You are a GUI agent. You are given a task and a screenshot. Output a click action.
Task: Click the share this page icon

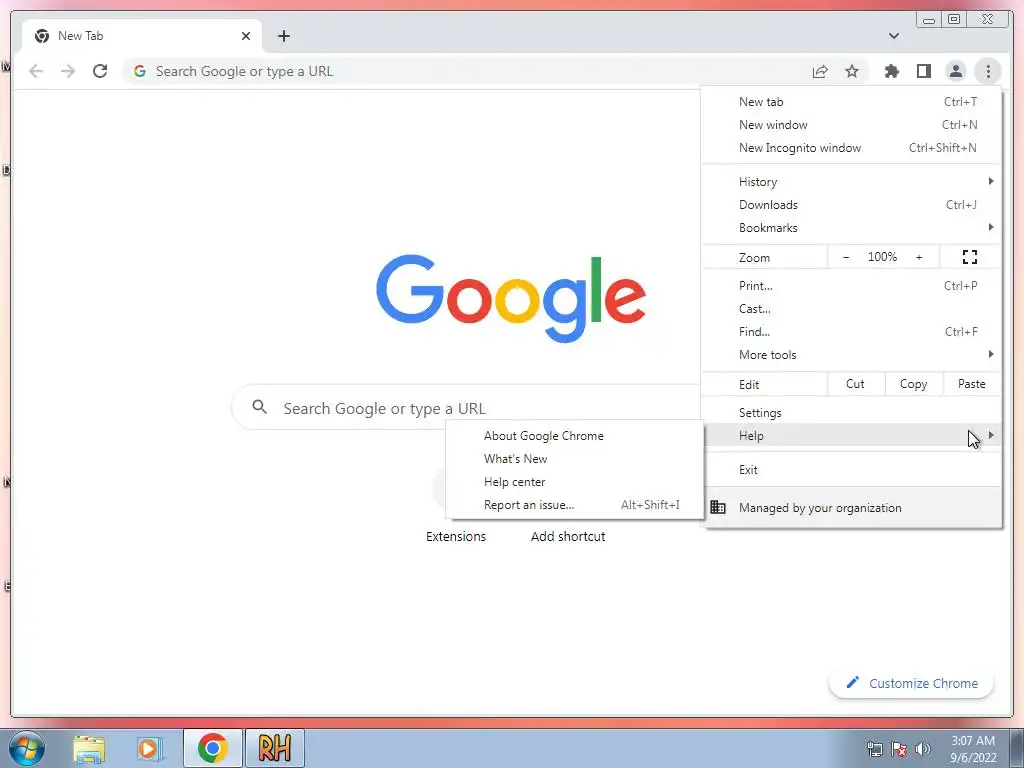[x=820, y=71]
